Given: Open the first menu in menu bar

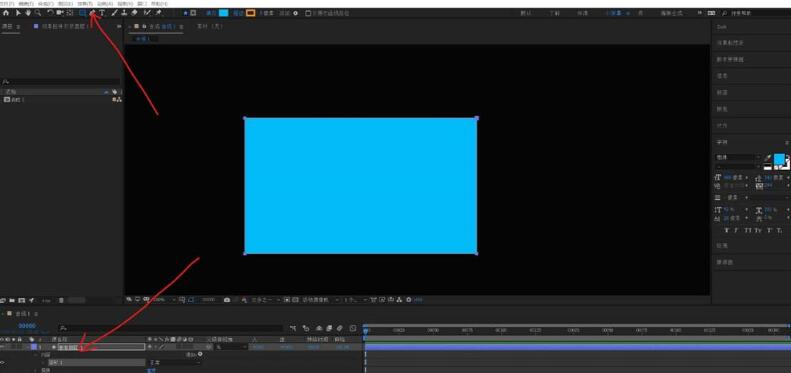Looking at the screenshot, I should coord(7,4).
